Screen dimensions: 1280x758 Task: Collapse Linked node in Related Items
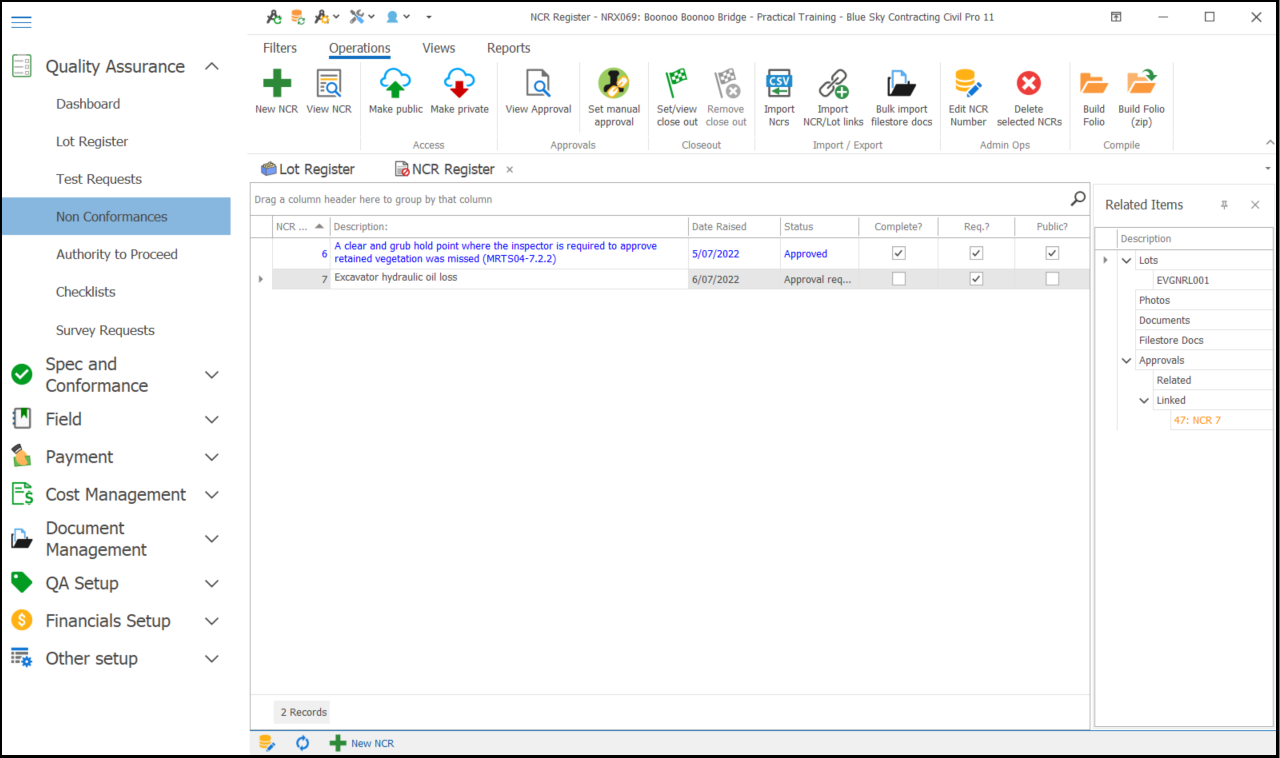tap(1145, 401)
